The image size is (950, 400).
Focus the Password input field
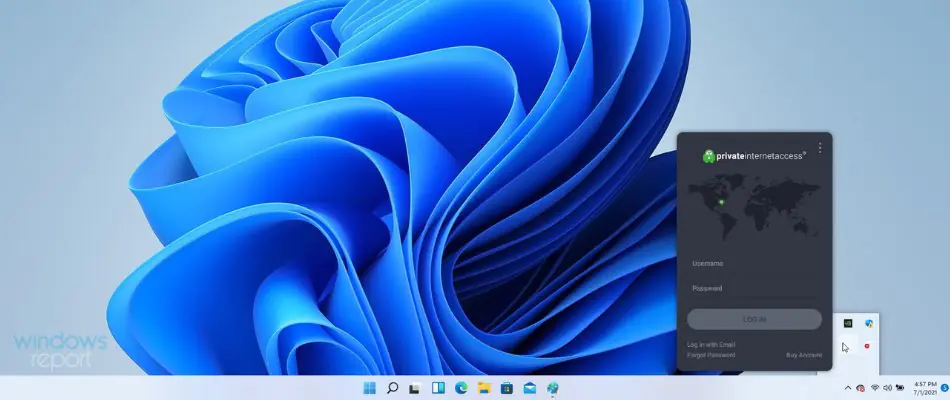pyautogui.click(x=754, y=289)
